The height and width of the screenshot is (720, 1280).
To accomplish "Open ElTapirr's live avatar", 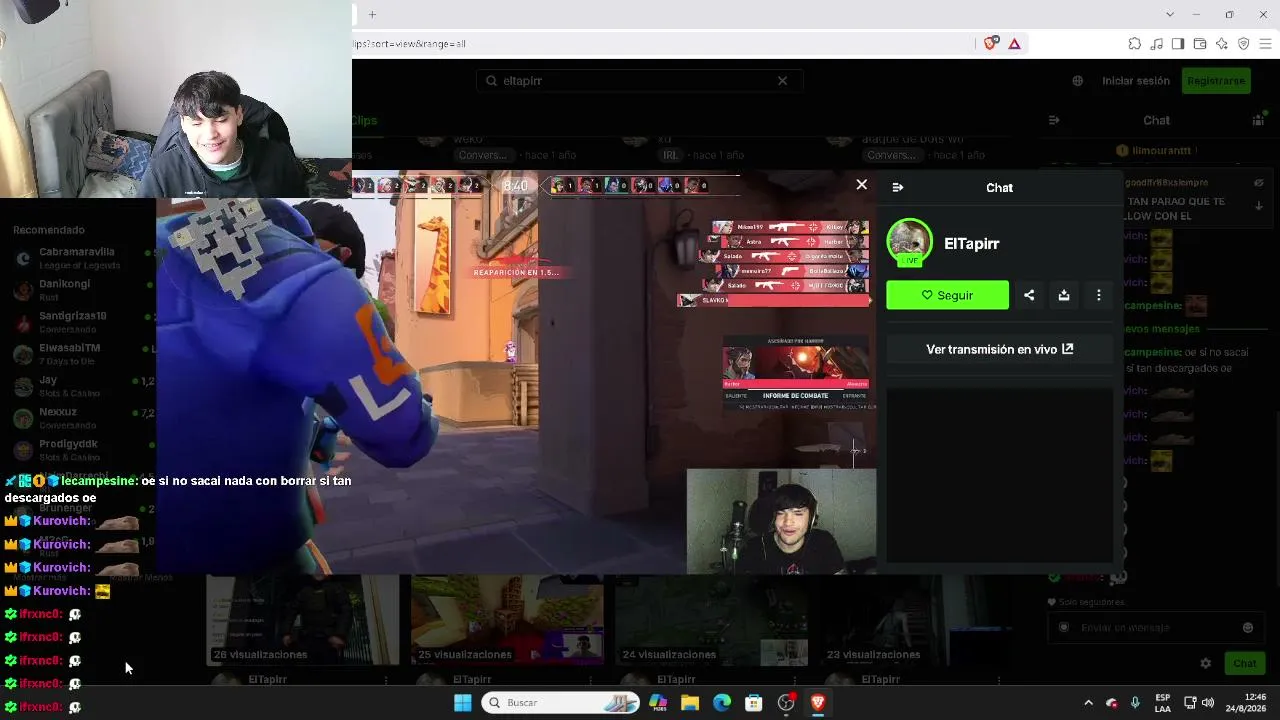I will pyautogui.click(x=909, y=242).
